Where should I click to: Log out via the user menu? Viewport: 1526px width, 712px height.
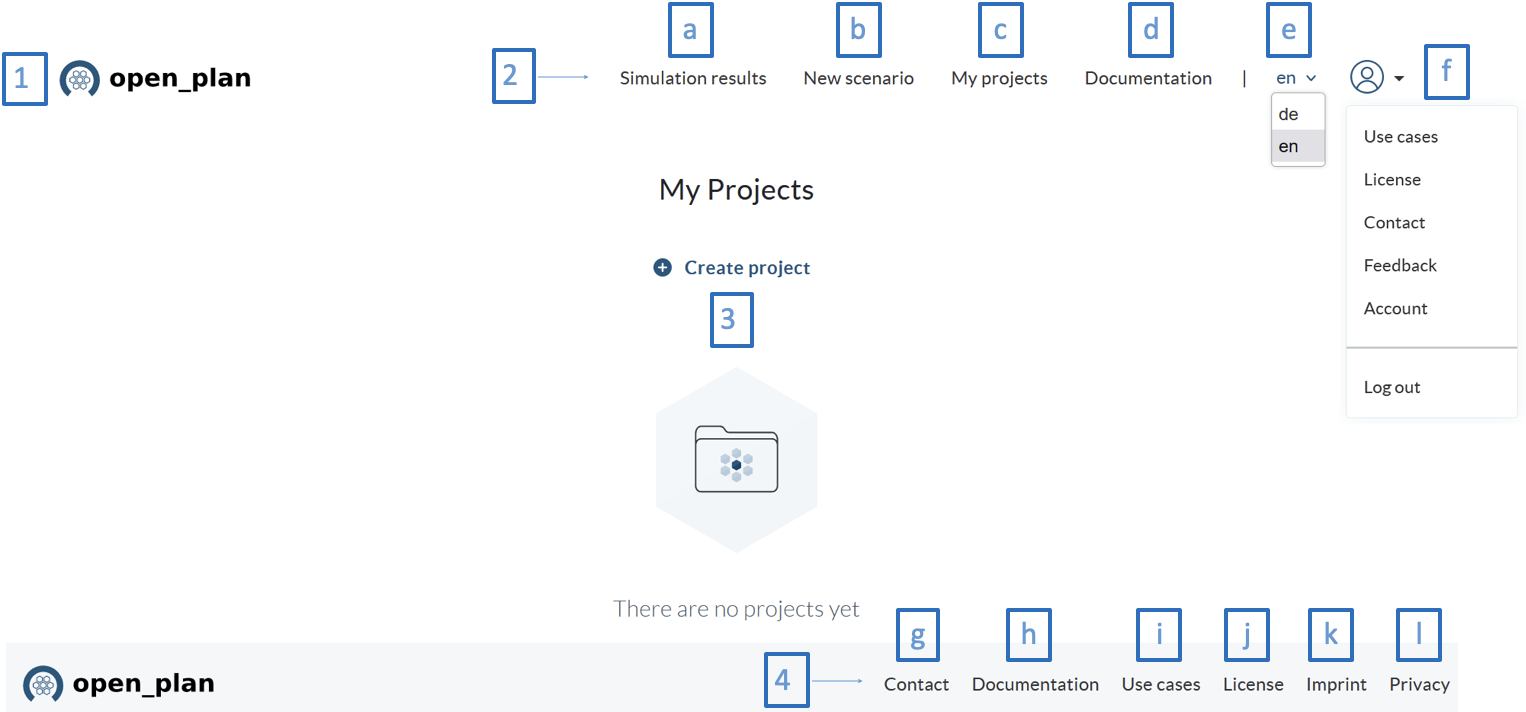click(x=1392, y=388)
